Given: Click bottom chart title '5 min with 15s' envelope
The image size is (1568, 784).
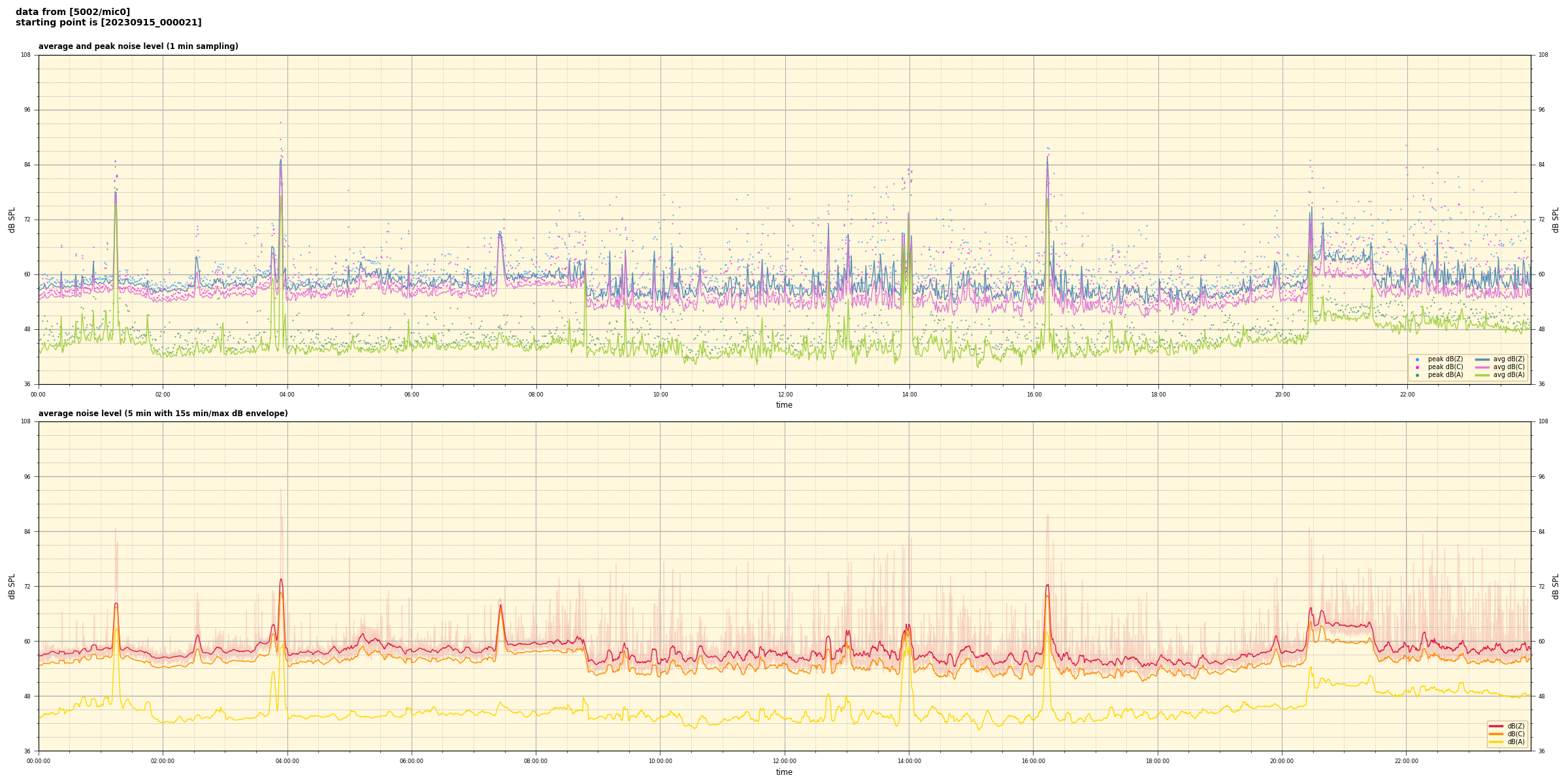Looking at the screenshot, I should click(x=163, y=414).
